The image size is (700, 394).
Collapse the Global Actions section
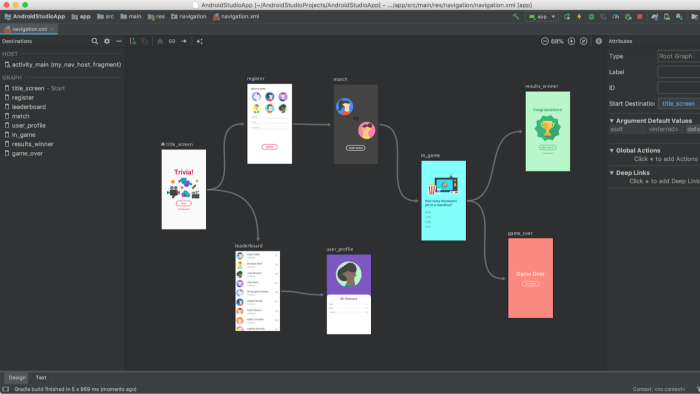(x=612, y=150)
